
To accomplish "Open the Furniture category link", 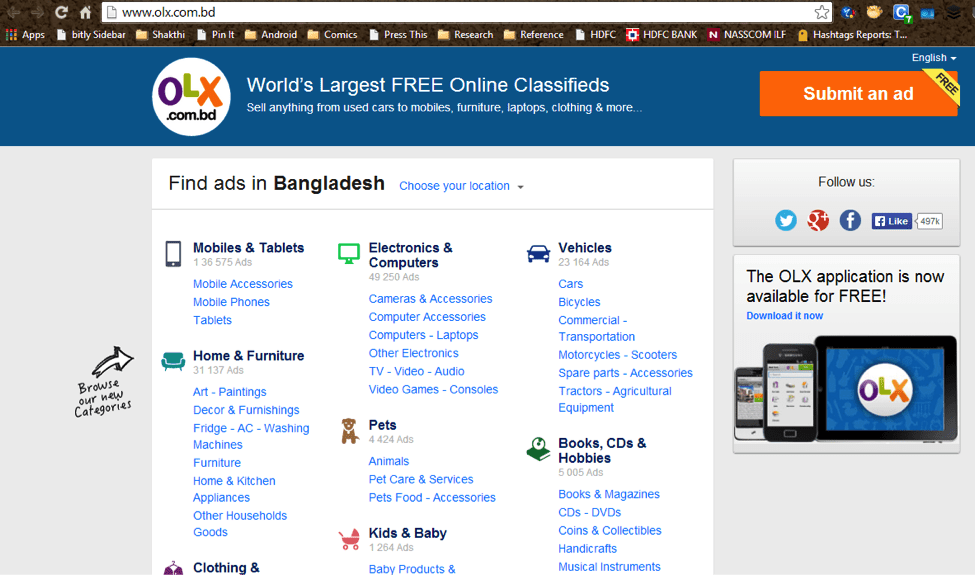I will 216,463.
